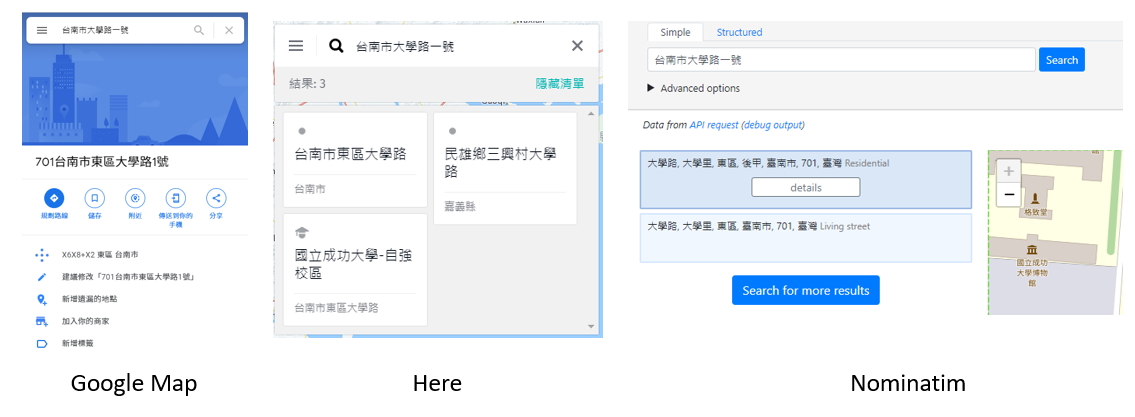The height and width of the screenshot is (417, 1135).
Task: Clear the Google Map search box
Action: pos(229,30)
